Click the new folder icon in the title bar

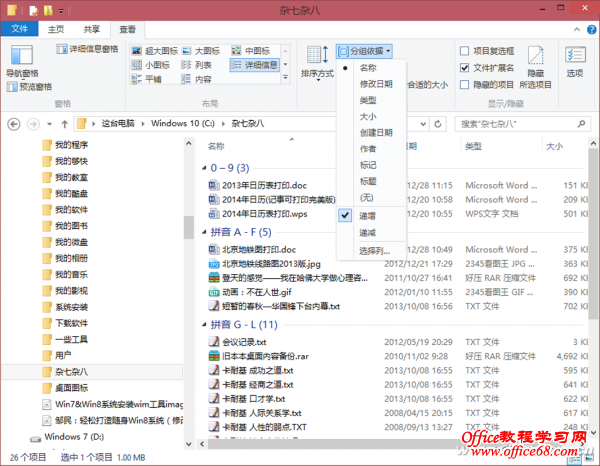point(48,10)
